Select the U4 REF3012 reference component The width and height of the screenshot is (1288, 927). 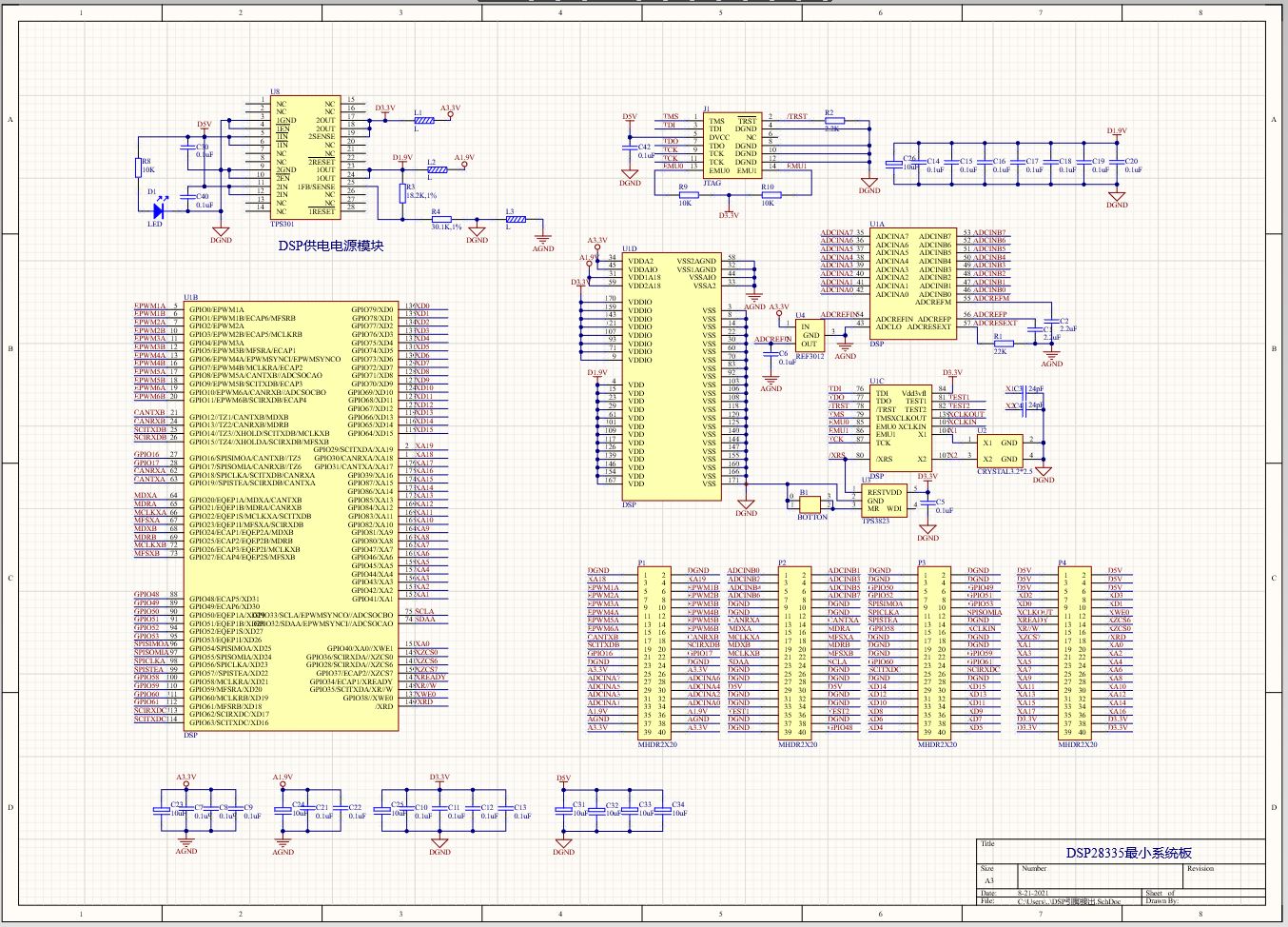(x=810, y=335)
